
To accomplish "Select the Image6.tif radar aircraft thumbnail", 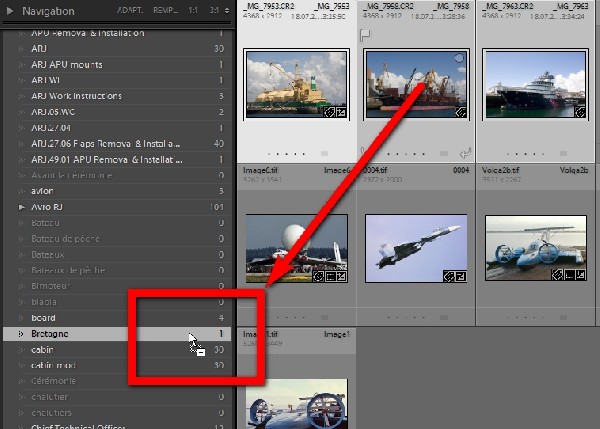I will tap(297, 248).
